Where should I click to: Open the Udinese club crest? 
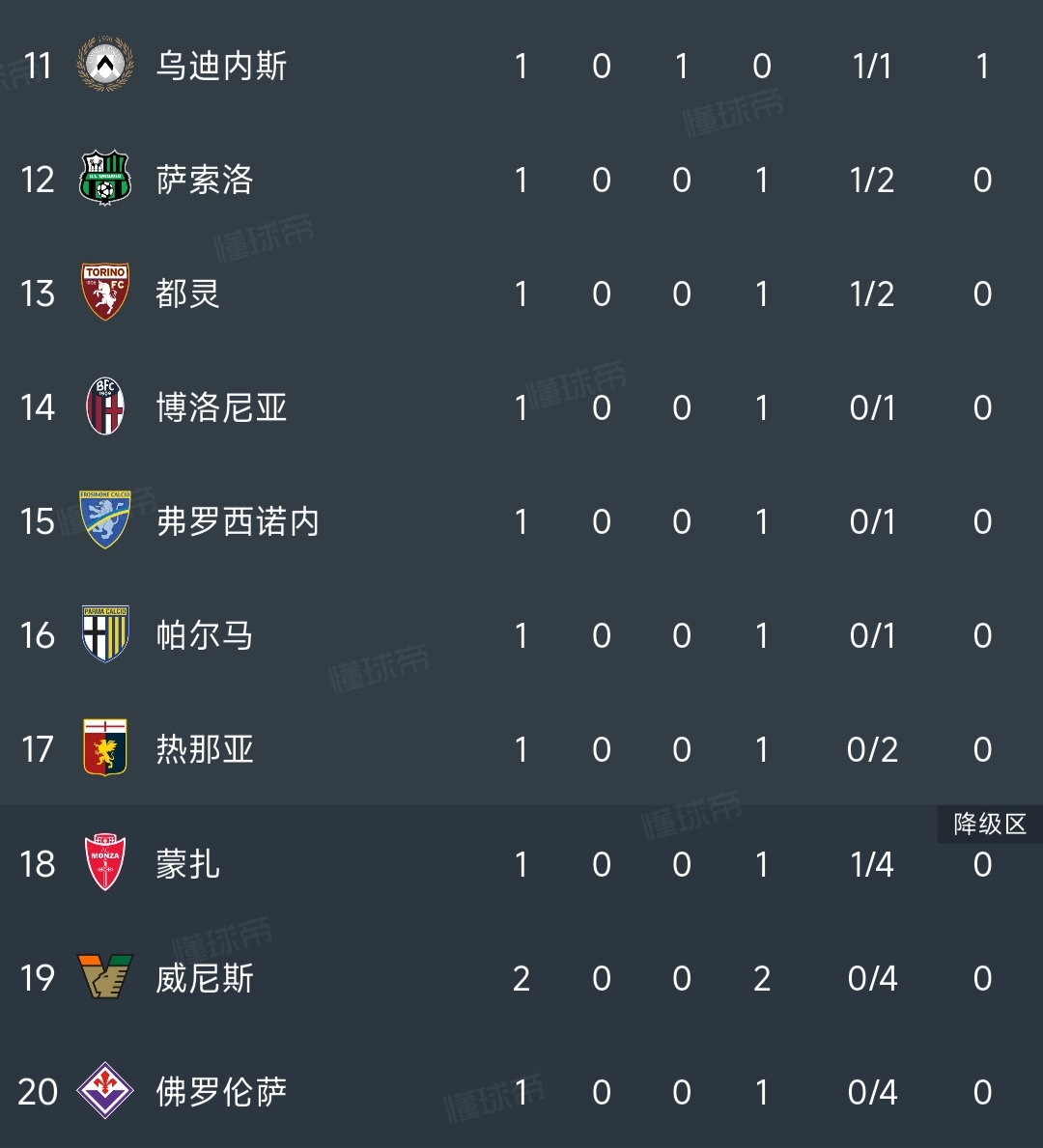(x=104, y=65)
